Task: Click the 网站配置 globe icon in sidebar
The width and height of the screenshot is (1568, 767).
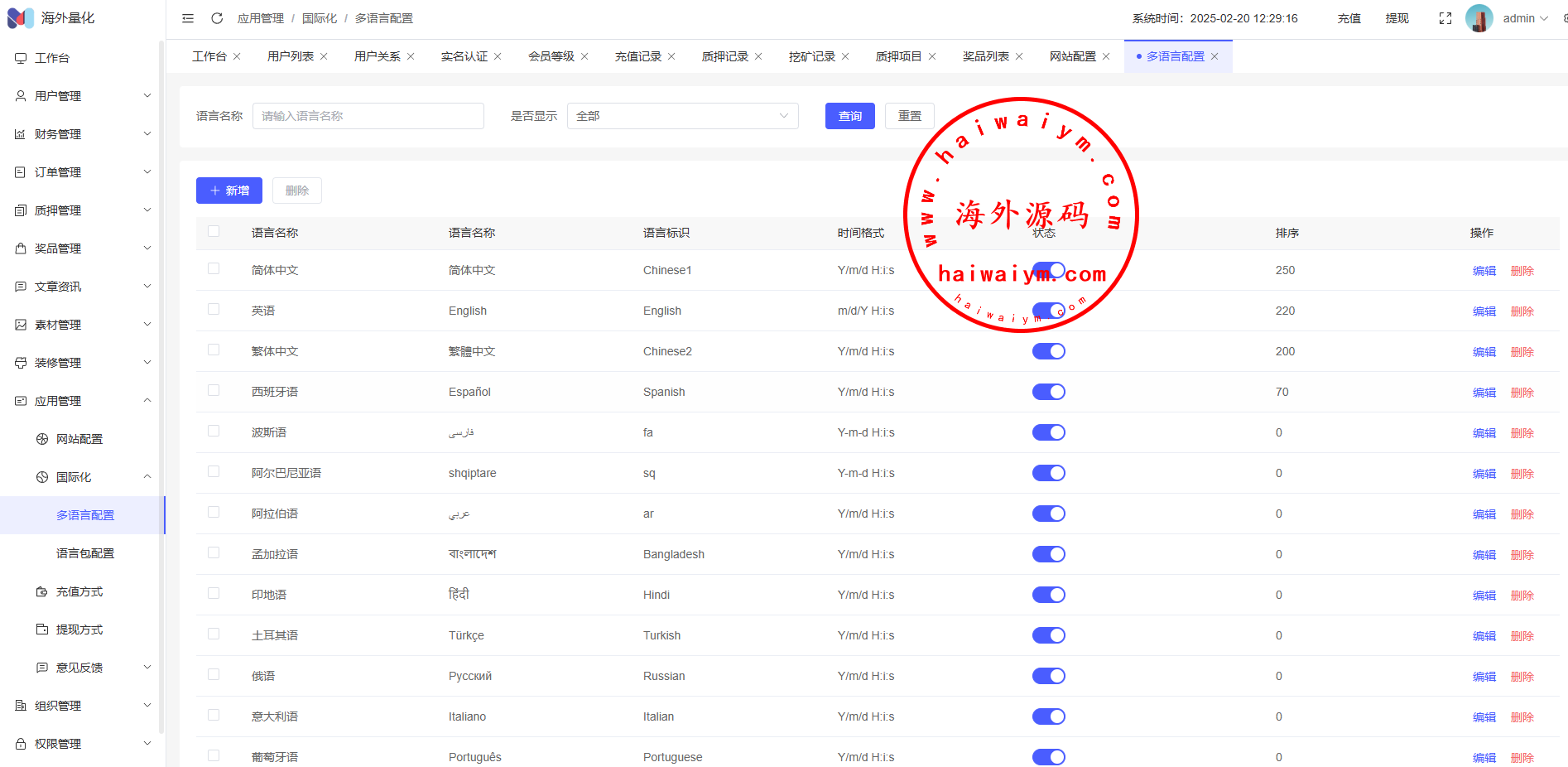Action: pyautogui.click(x=42, y=439)
